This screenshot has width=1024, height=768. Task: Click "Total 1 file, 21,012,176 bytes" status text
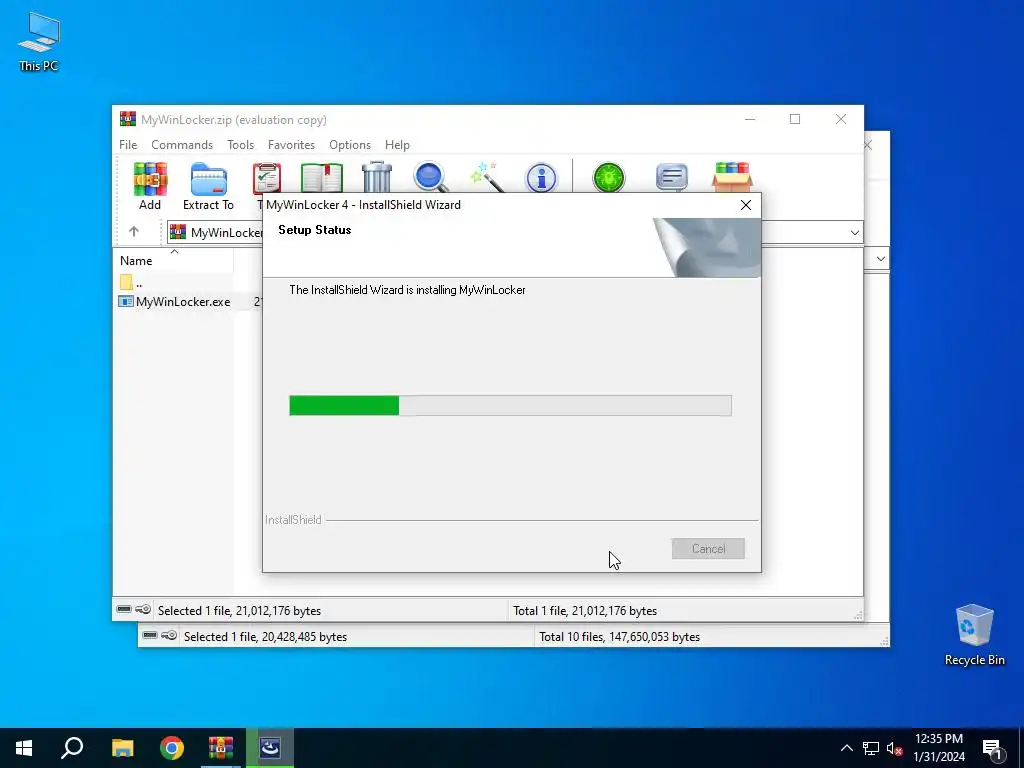coord(584,611)
